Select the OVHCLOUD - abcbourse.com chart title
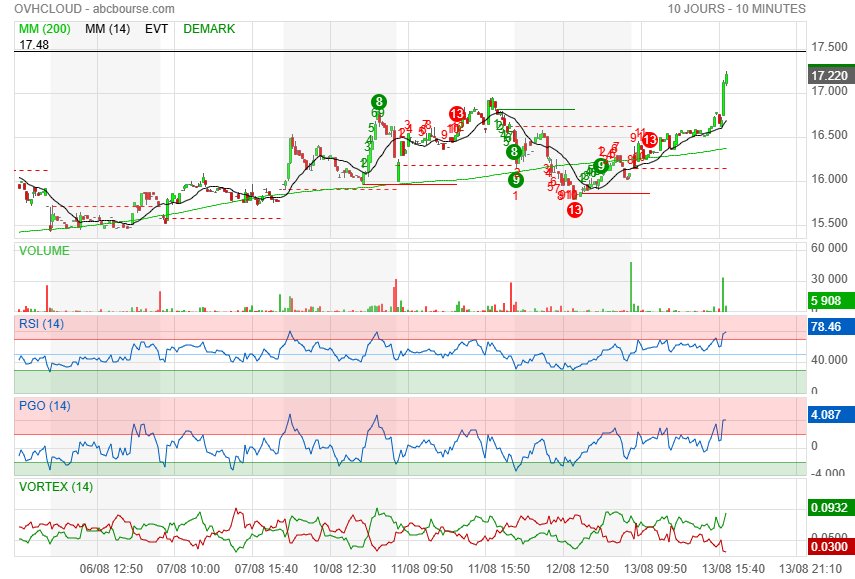This screenshot has width=855, height=579. click(x=94, y=9)
